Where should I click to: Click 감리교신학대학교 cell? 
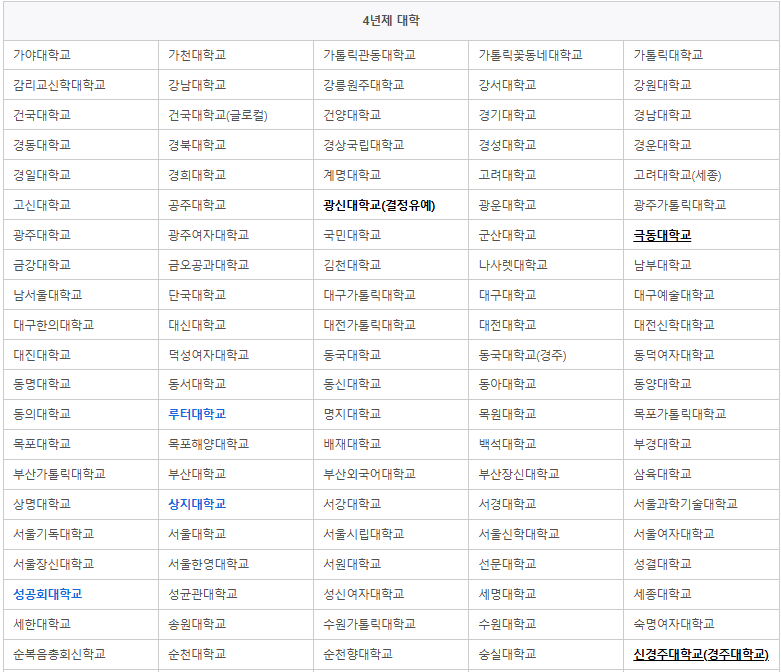tap(81, 85)
